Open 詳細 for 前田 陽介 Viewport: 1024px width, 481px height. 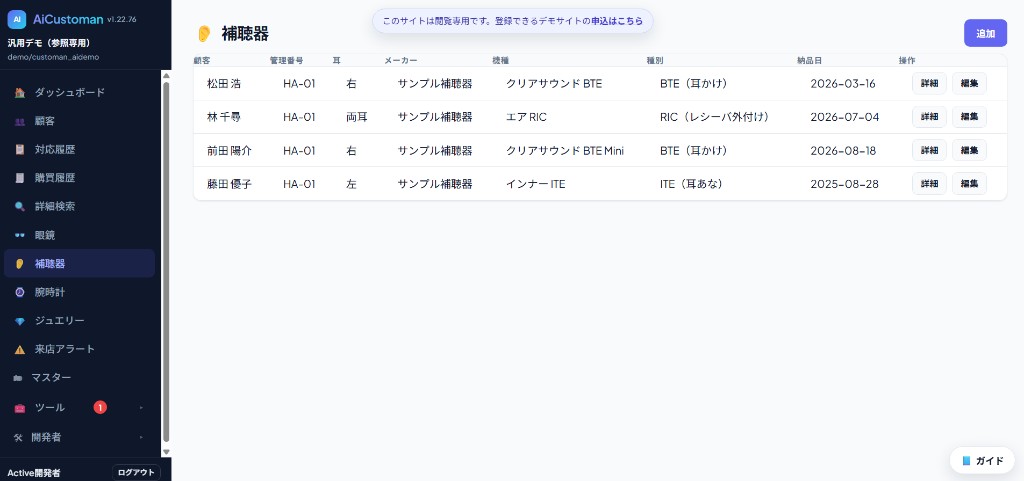click(929, 150)
